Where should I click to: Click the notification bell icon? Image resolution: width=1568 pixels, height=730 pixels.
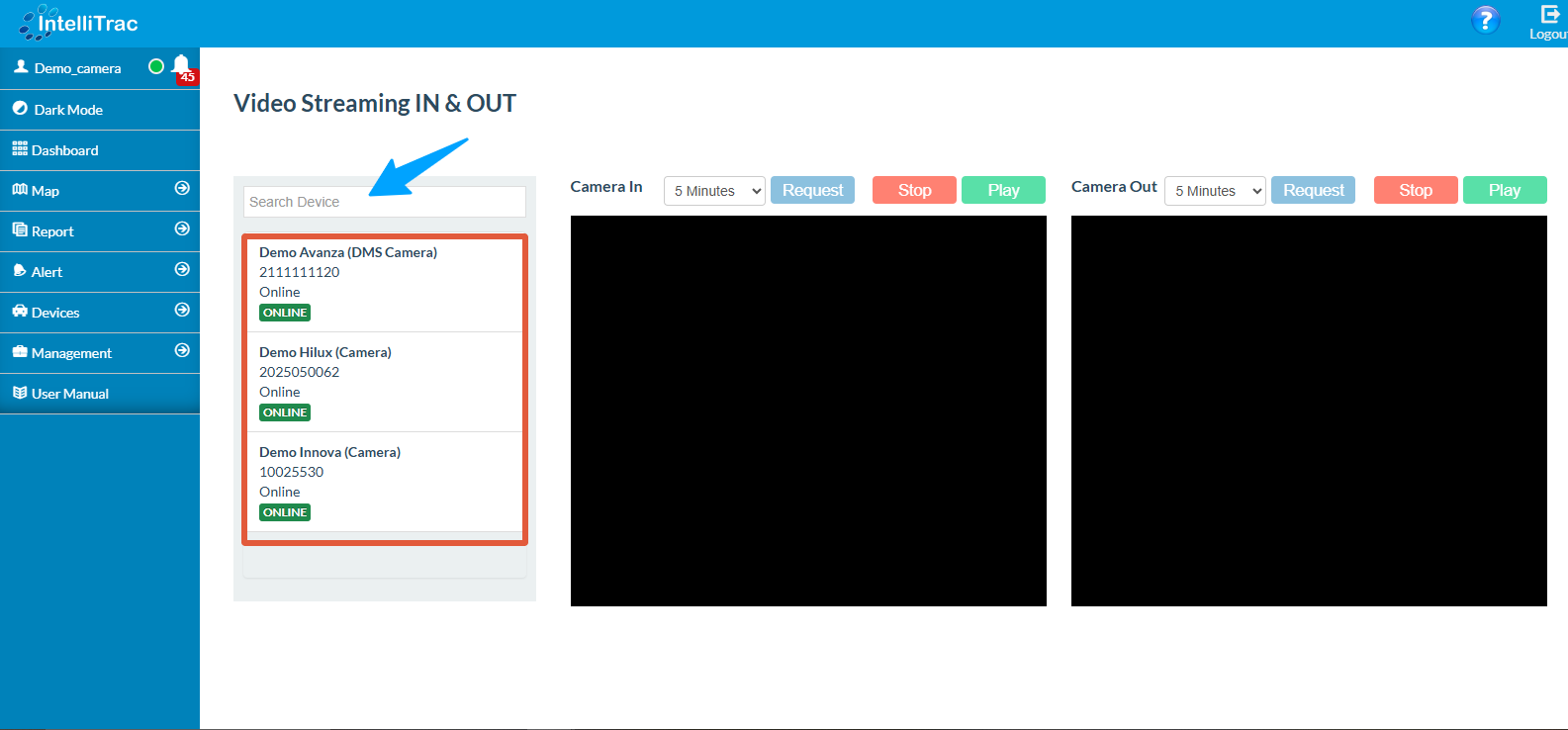click(x=181, y=66)
